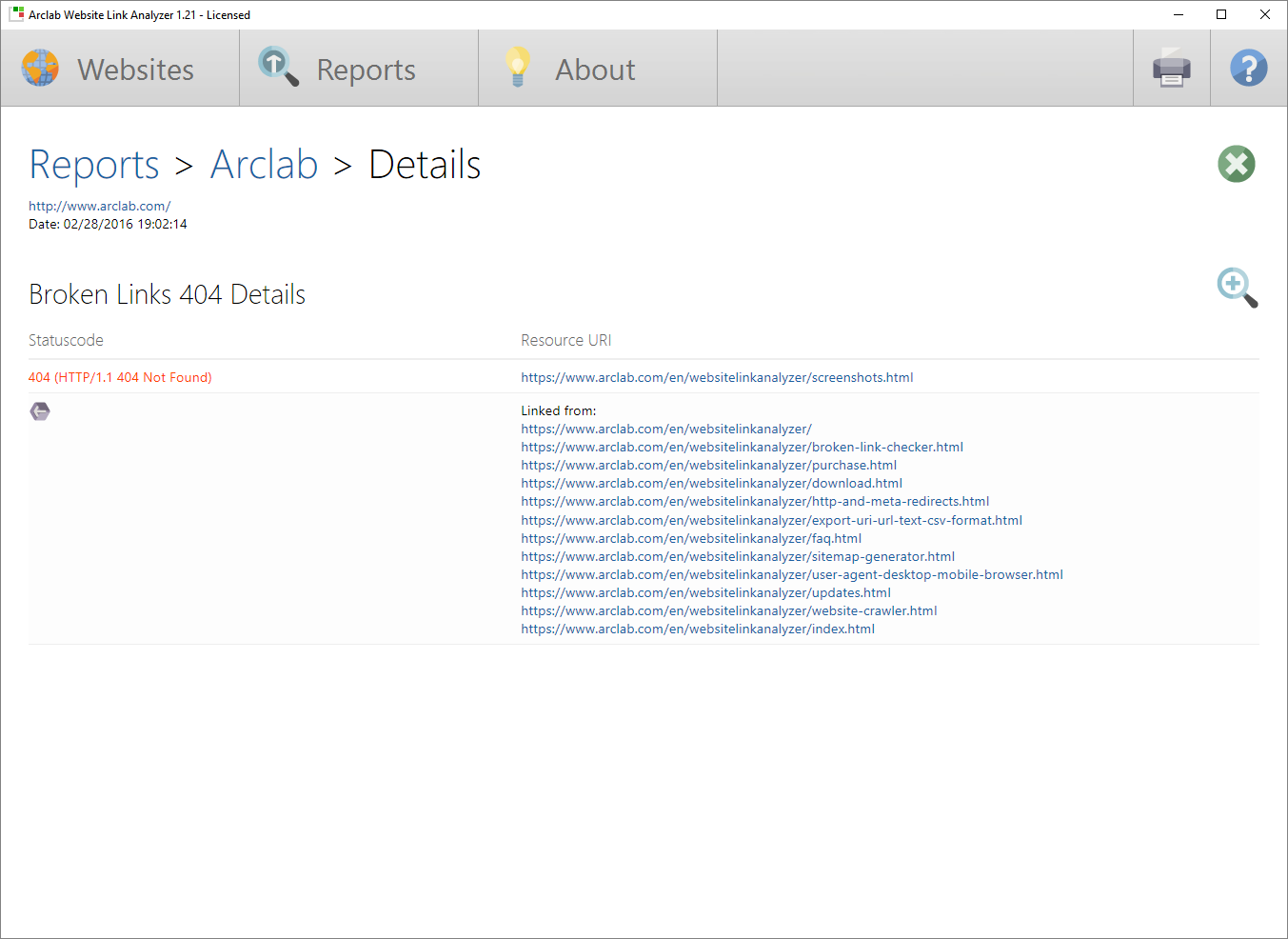Screen dimensions: 1288x939
Task: Open the http://www.arclab.com/ link
Action: (x=99, y=206)
